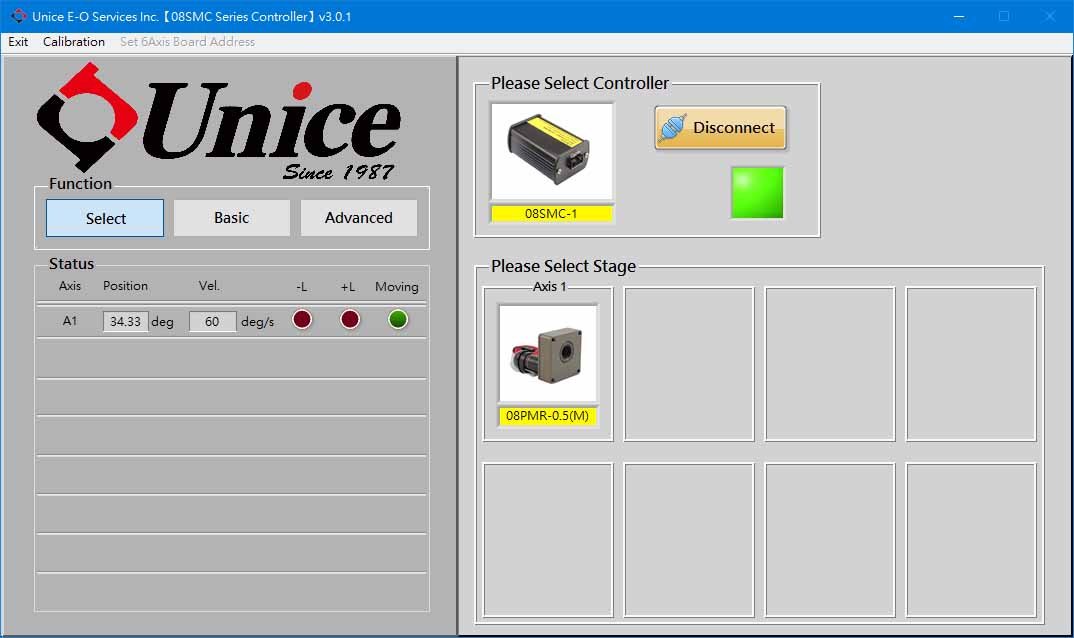Click the A1 axis label
Screen dimensions: 1074x638
pos(70,321)
